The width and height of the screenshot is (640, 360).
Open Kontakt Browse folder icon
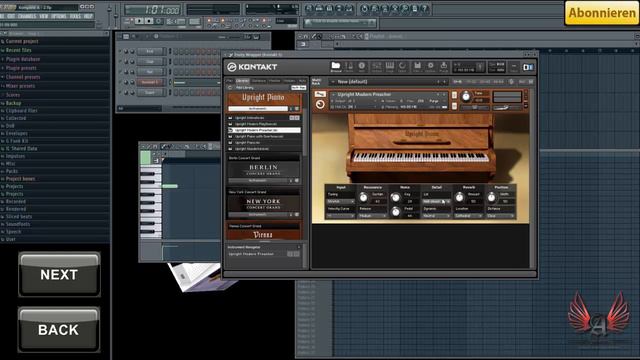click(x=336, y=67)
